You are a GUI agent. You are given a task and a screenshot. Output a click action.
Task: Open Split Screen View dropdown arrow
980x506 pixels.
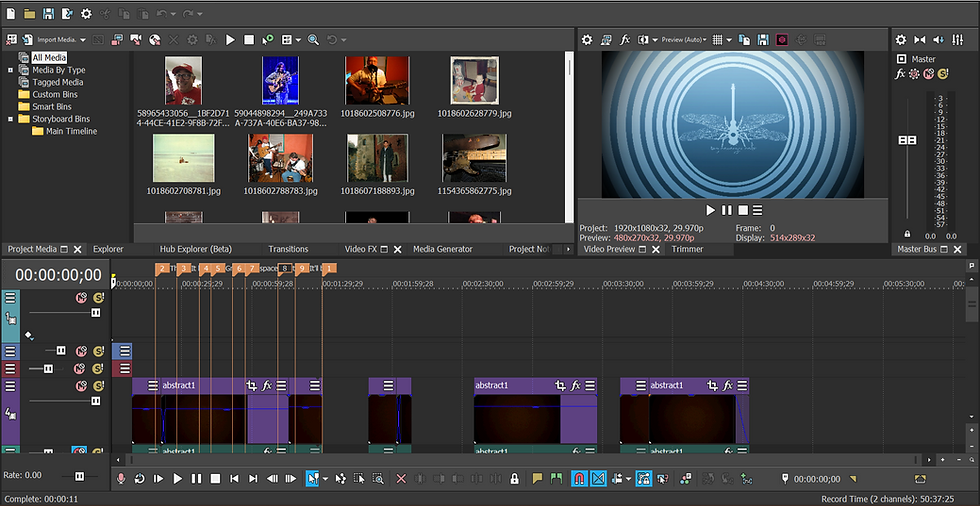(655, 40)
